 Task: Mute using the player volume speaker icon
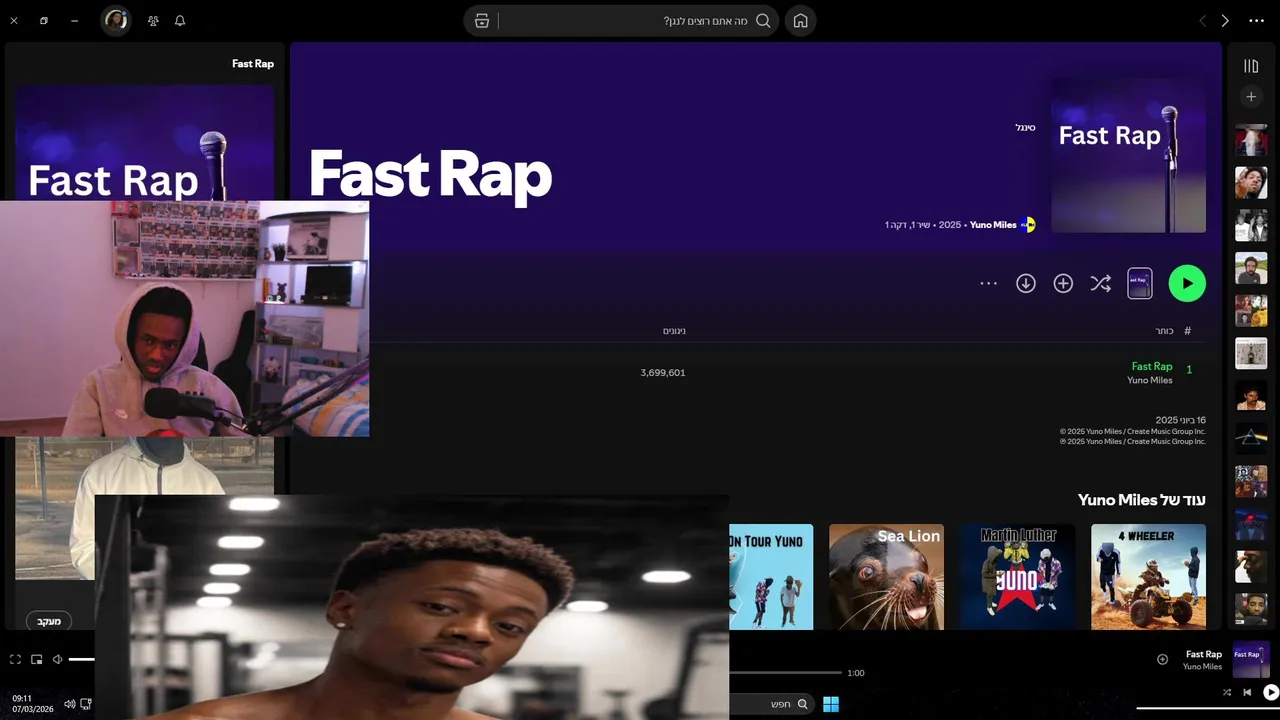click(57, 659)
